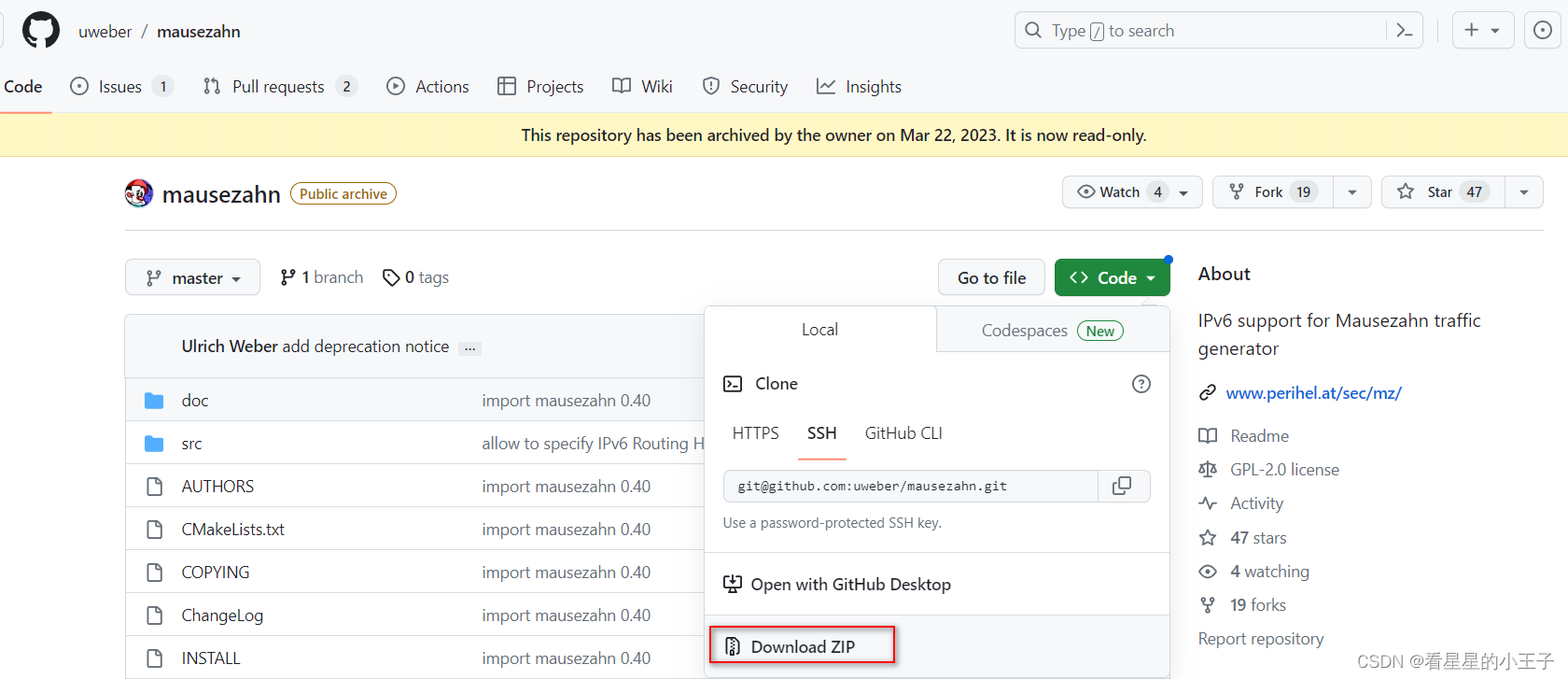Copy the SSH clone URL to clipboard
The width and height of the screenshot is (1568, 679).
pos(1122,486)
